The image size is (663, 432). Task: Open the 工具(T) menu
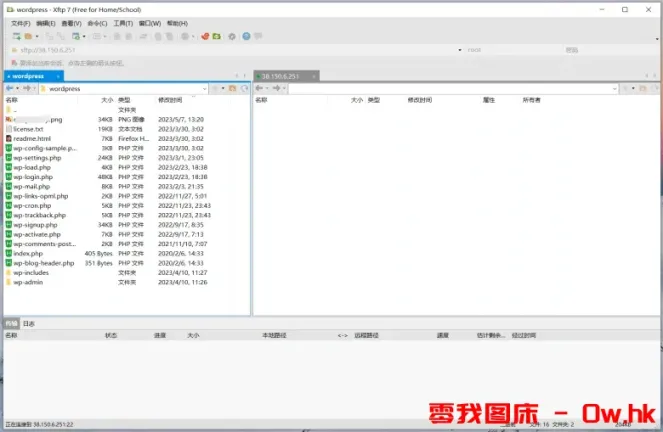click(x=122, y=22)
